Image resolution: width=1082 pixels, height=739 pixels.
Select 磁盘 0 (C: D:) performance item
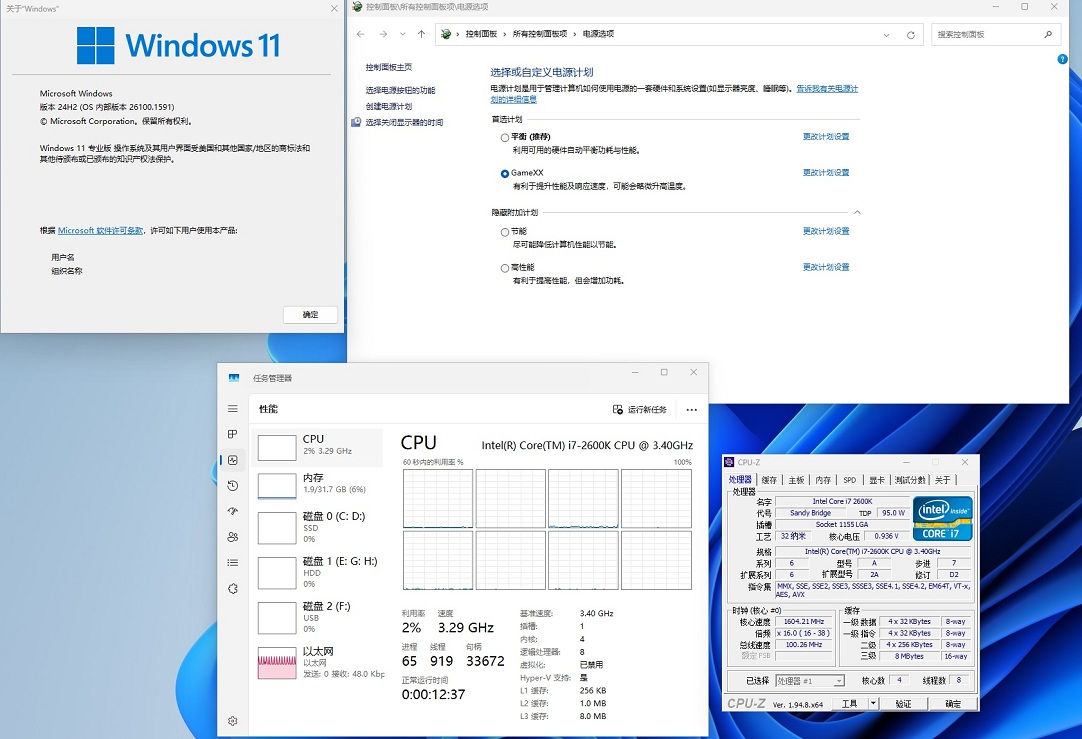317,528
